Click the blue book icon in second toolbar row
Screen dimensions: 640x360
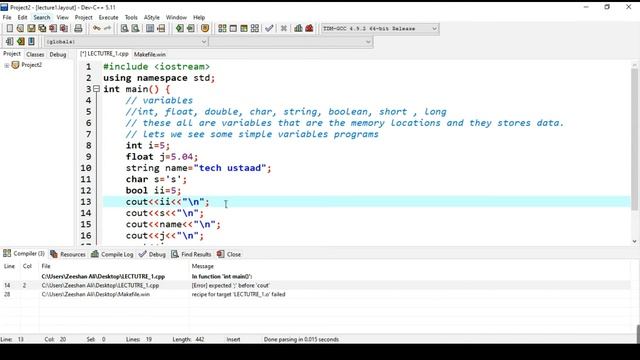pos(31,41)
